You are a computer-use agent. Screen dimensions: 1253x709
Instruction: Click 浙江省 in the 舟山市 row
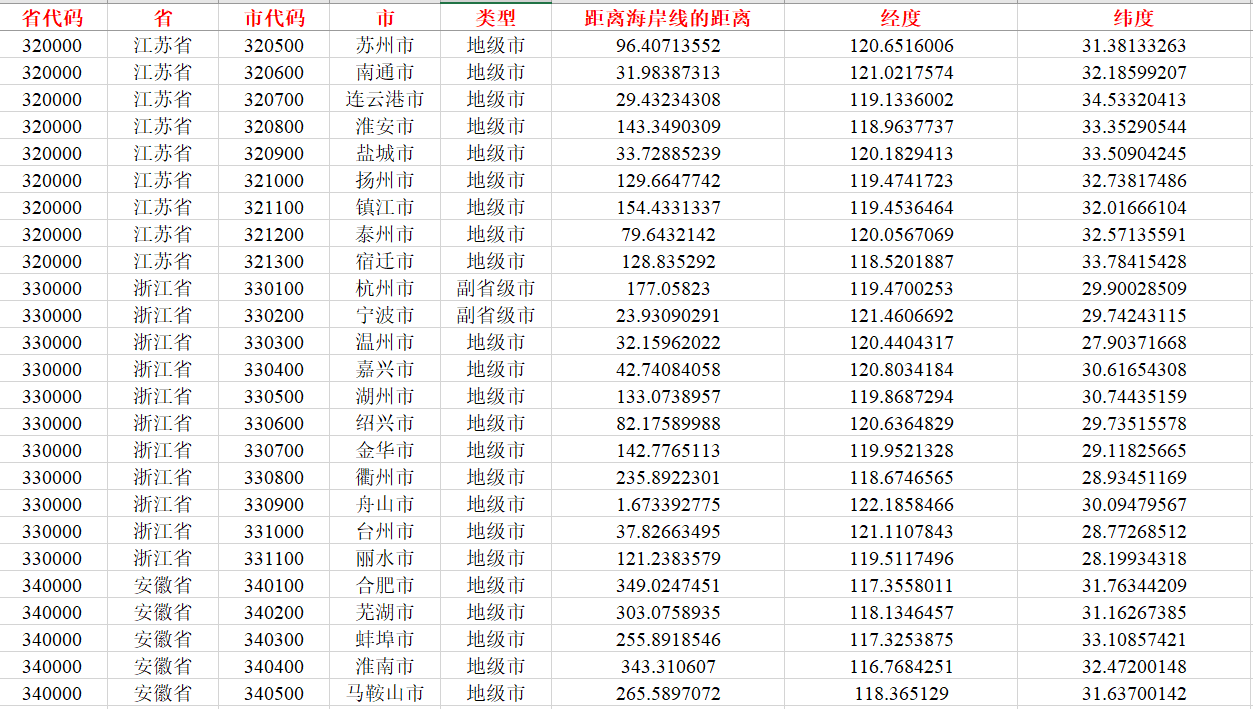[x=163, y=504]
